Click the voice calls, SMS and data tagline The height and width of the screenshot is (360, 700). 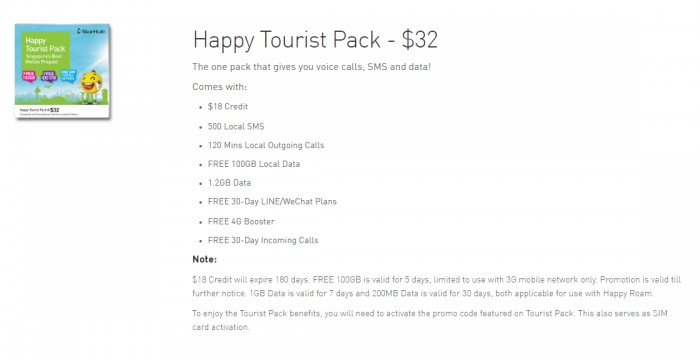pyautogui.click(x=312, y=67)
